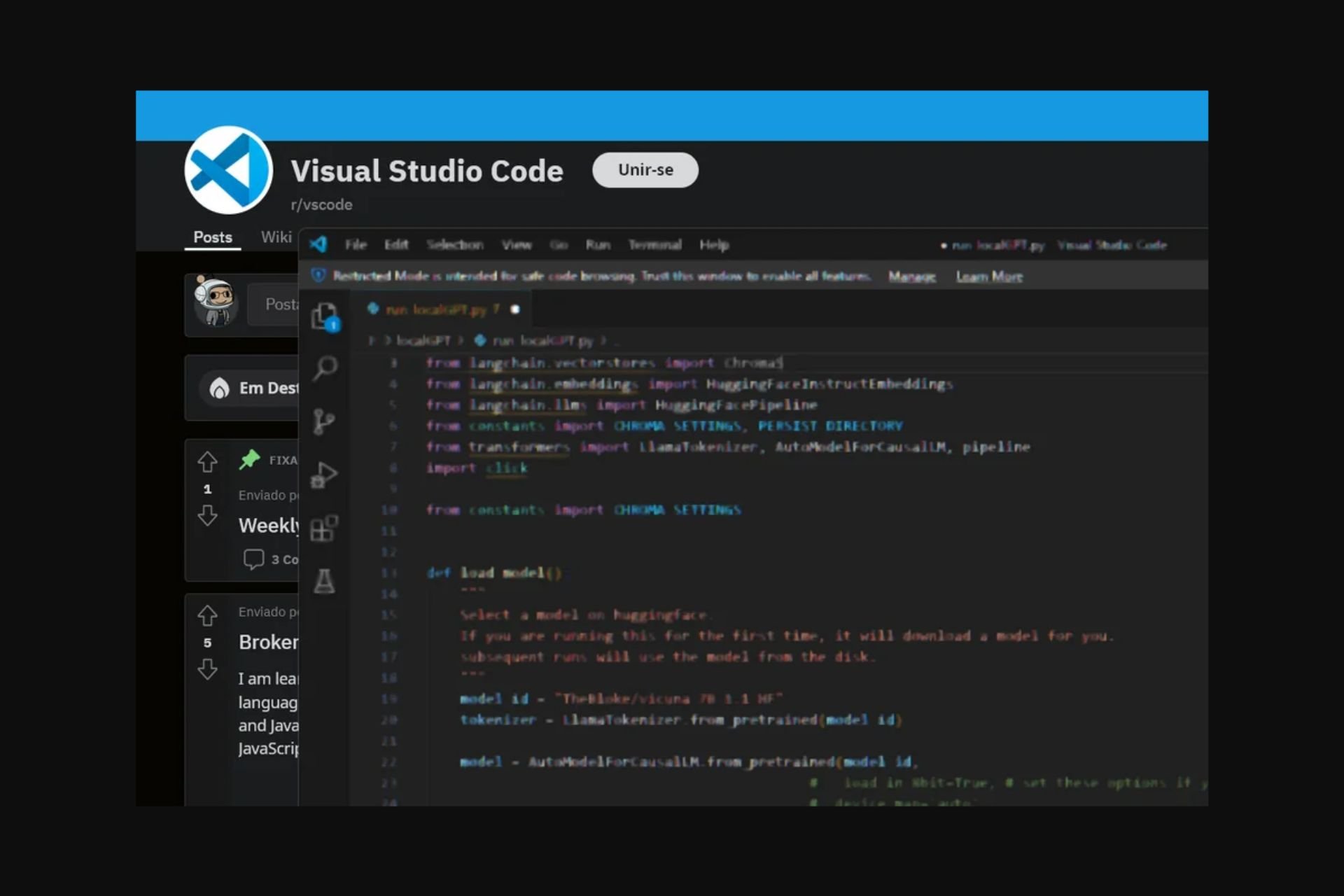Open the Explorer icon in VS Code activity bar
The width and height of the screenshot is (1344, 896).
pyautogui.click(x=324, y=317)
